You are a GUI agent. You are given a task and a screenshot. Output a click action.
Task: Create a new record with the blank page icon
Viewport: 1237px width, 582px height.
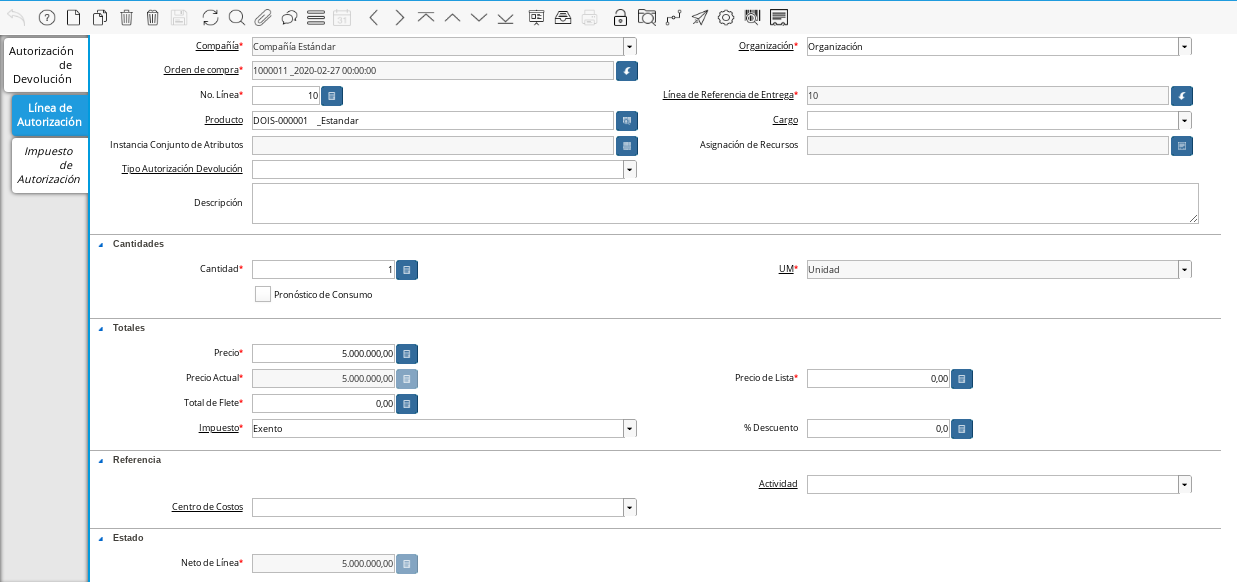(x=73, y=17)
